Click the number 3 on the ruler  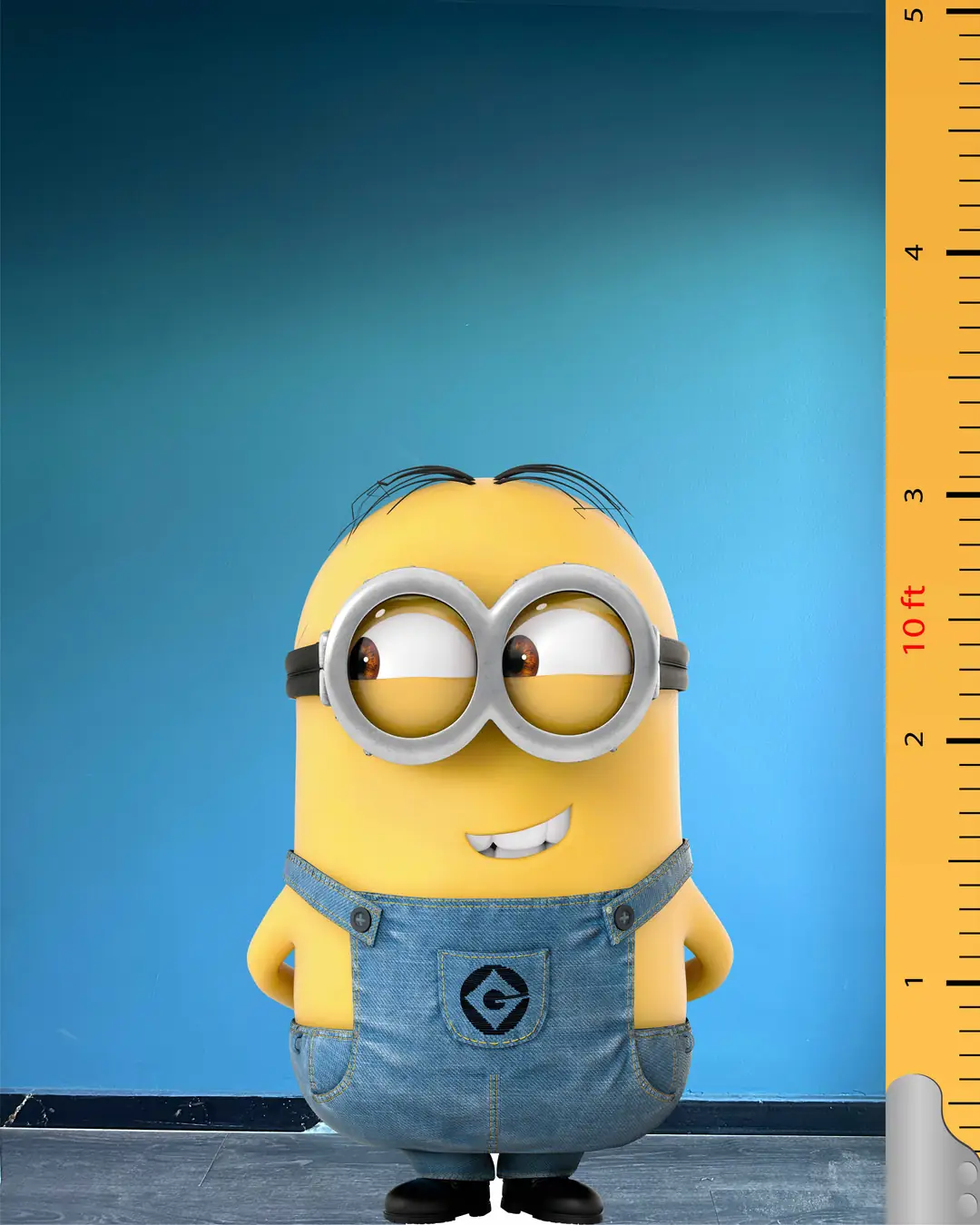point(915,495)
